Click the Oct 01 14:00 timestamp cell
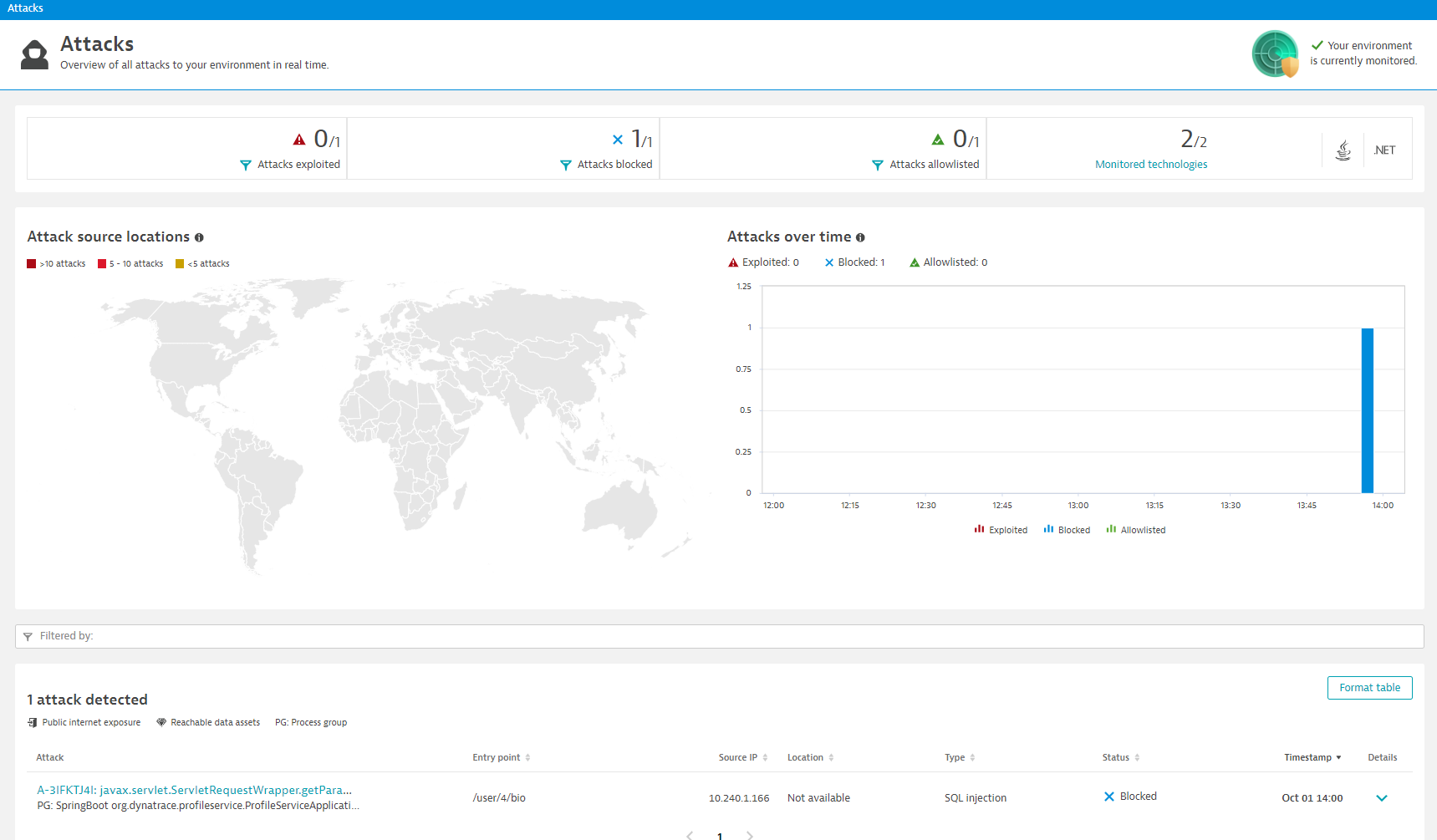 click(x=1312, y=798)
